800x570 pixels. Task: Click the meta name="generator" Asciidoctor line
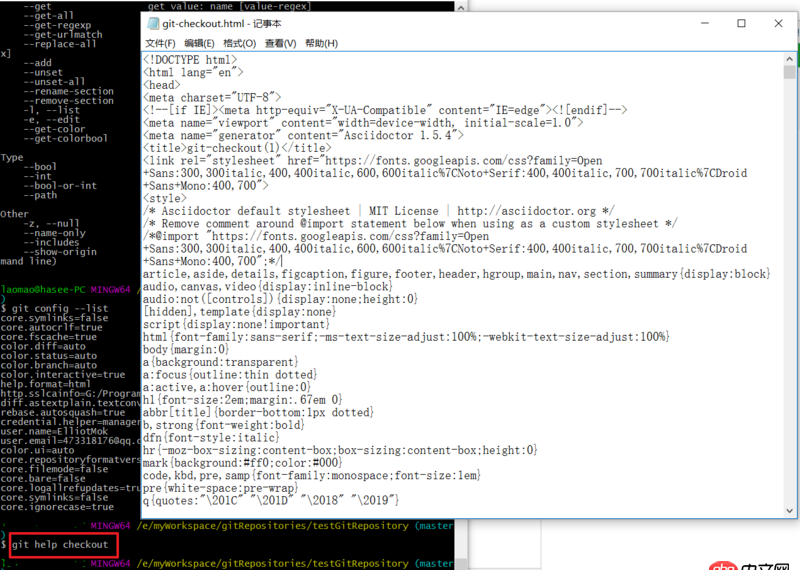pyautogui.click(x=303, y=135)
